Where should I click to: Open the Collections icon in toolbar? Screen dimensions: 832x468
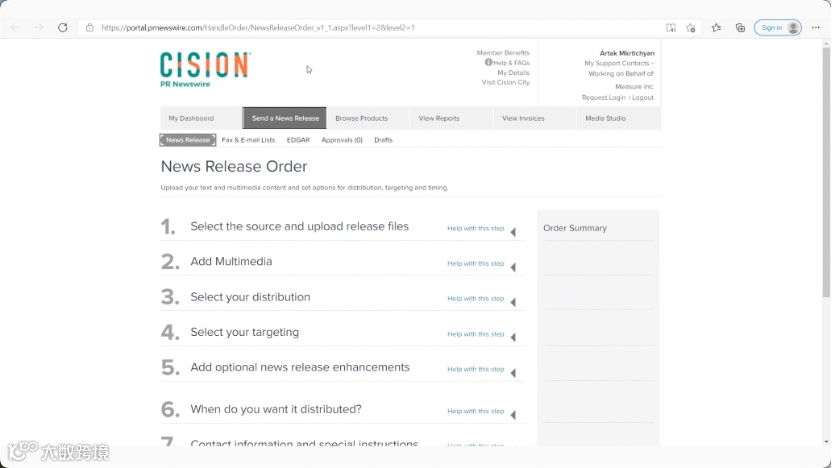pos(740,28)
